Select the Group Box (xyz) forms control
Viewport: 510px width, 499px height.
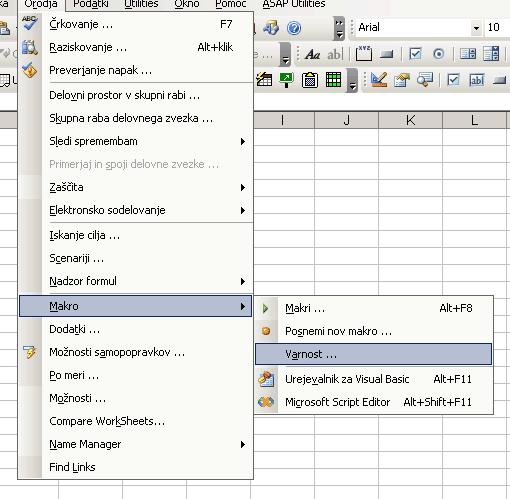pos(364,53)
